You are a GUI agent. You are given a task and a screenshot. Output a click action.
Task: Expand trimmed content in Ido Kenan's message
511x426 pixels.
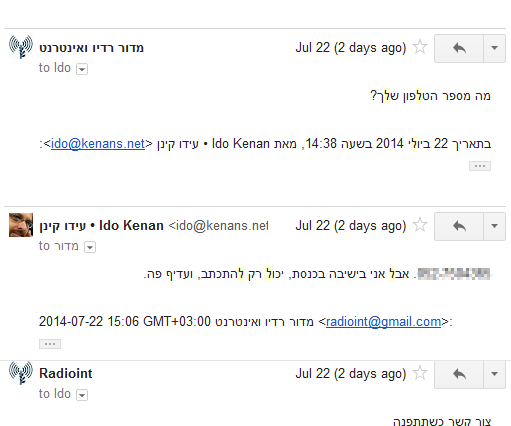click(x=50, y=344)
